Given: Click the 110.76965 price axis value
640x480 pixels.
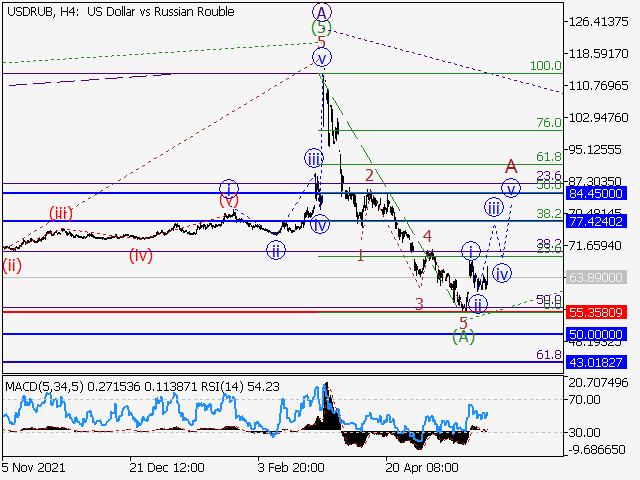Looking at the screenshot, I should (x=598, y=86).
